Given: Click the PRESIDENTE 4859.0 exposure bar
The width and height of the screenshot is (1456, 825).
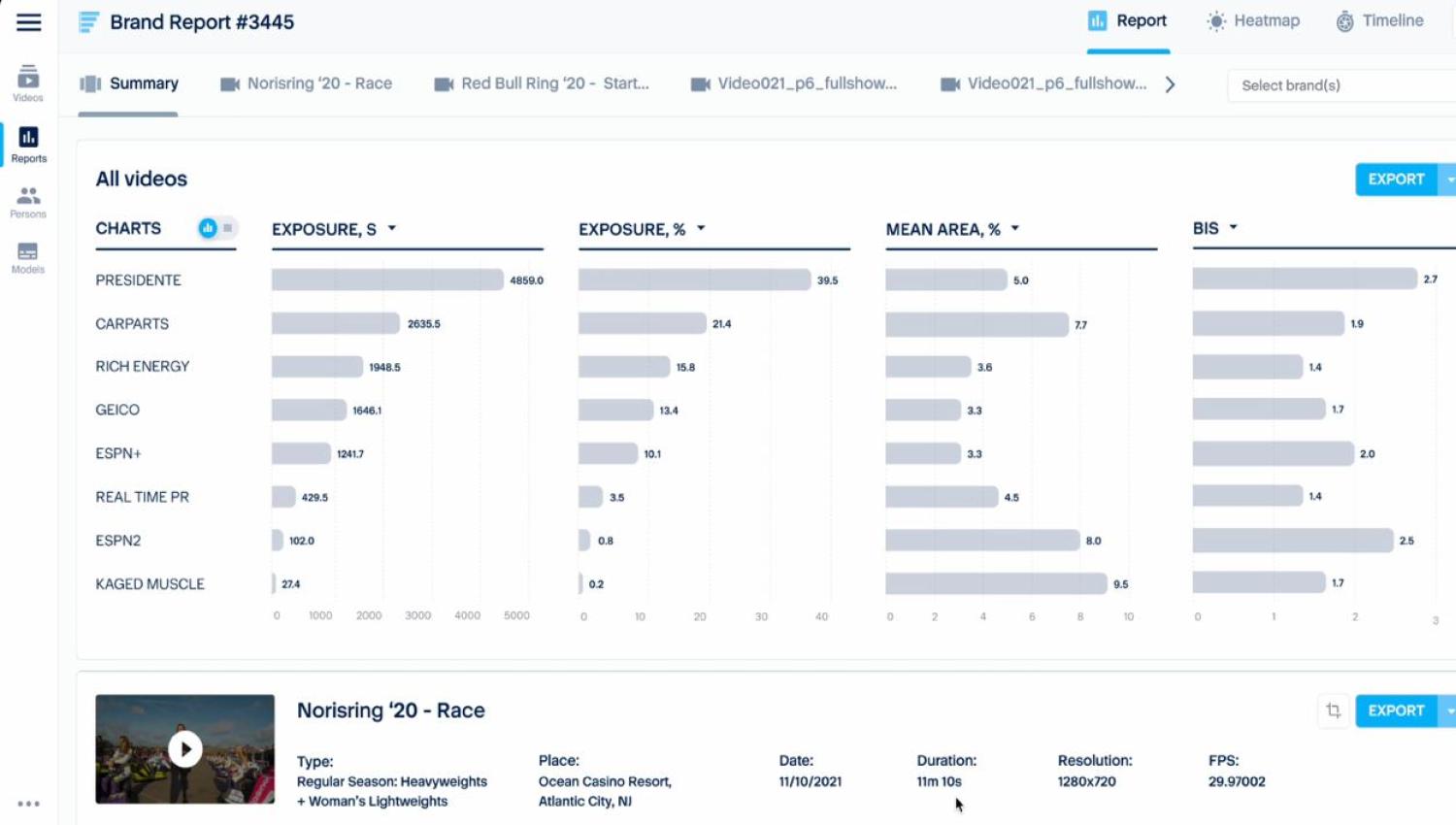Looking at the screenshot, I should [x=387, y=280].
